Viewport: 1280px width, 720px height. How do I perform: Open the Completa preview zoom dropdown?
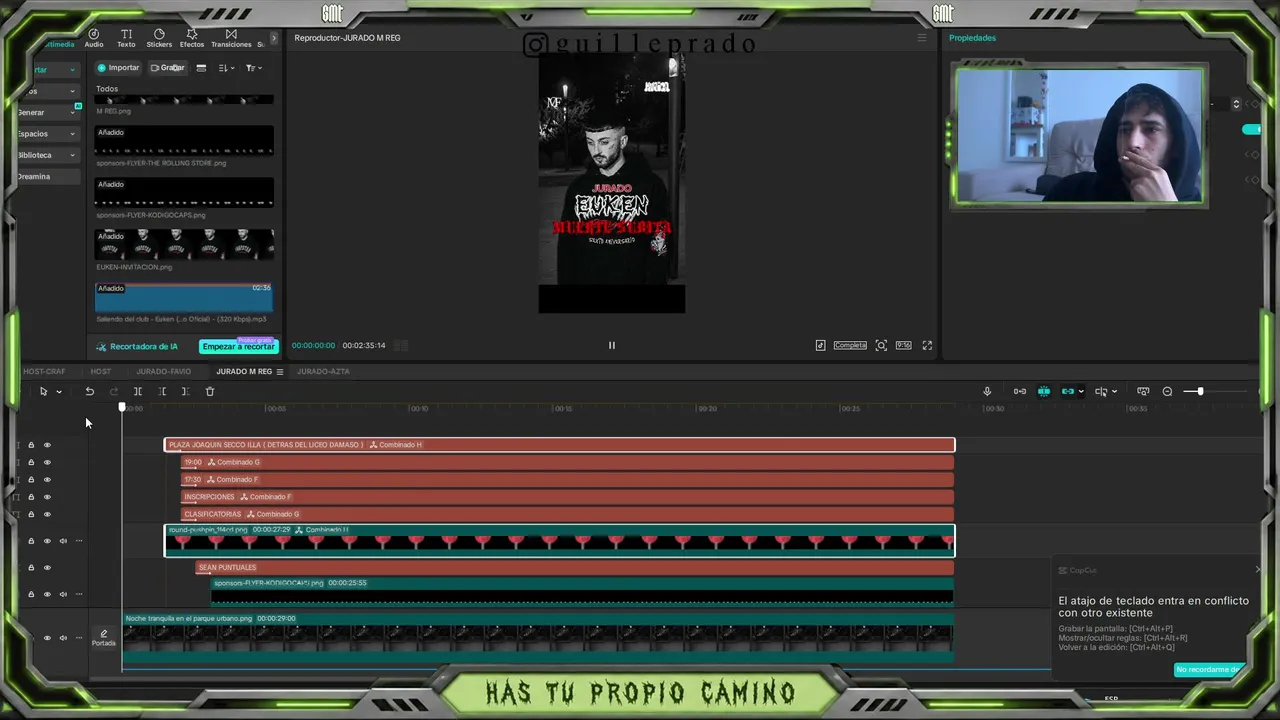click(850, 345)
